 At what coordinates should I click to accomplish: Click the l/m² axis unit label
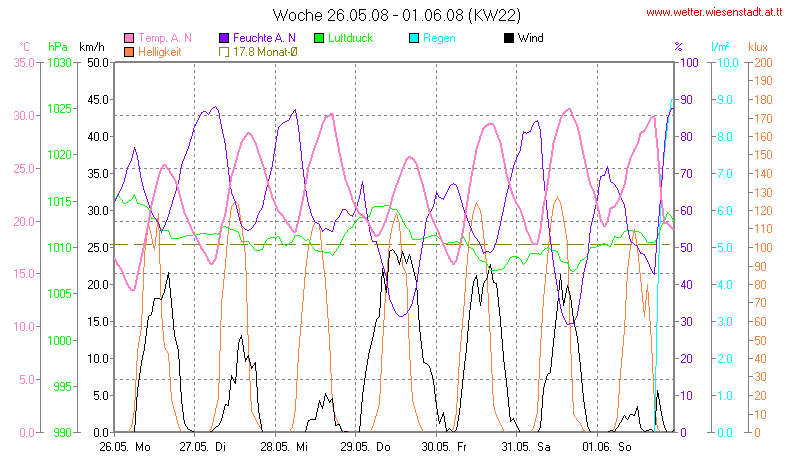(x=720, y=47)
